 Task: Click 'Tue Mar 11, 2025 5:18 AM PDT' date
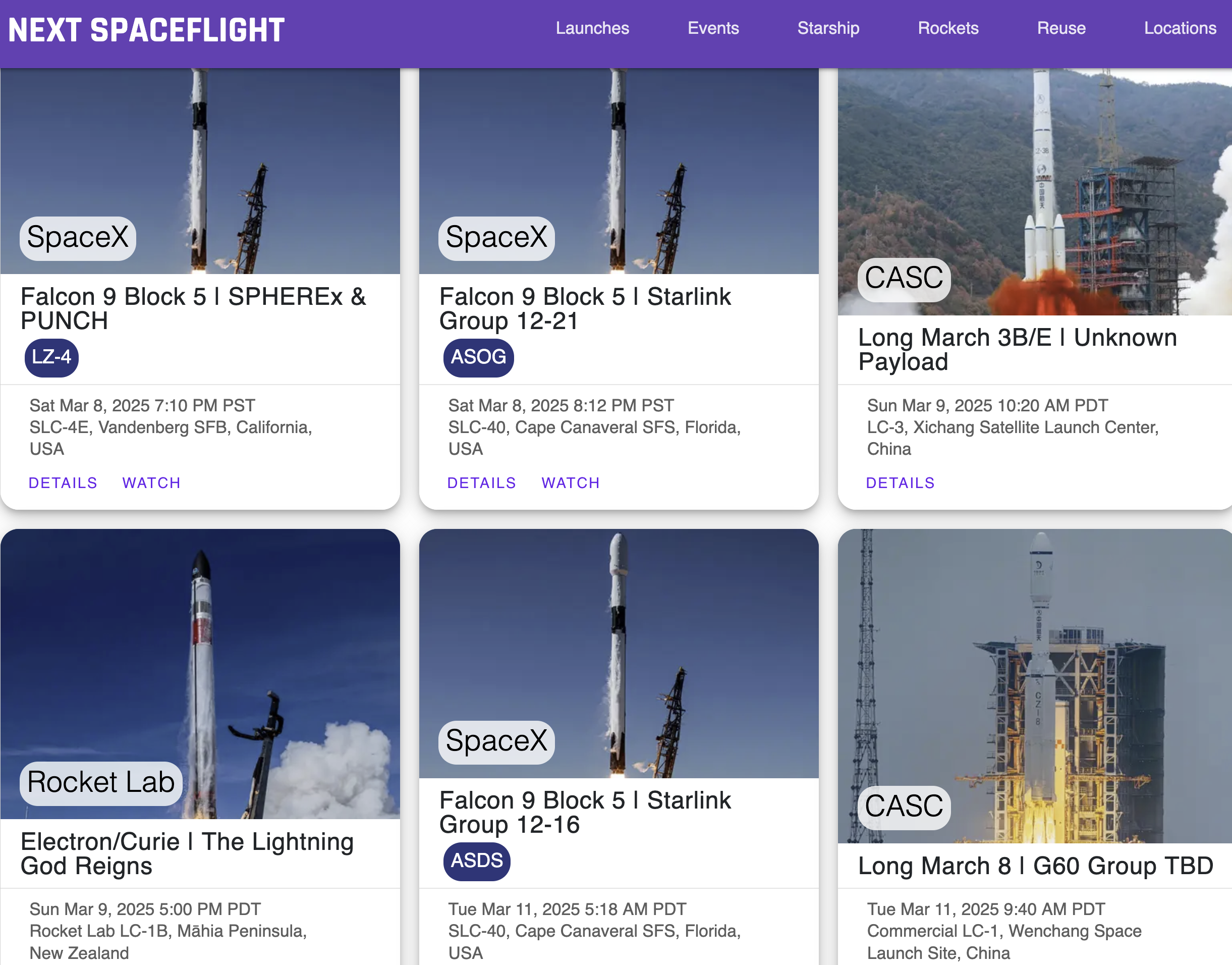(x=568, y=909)
